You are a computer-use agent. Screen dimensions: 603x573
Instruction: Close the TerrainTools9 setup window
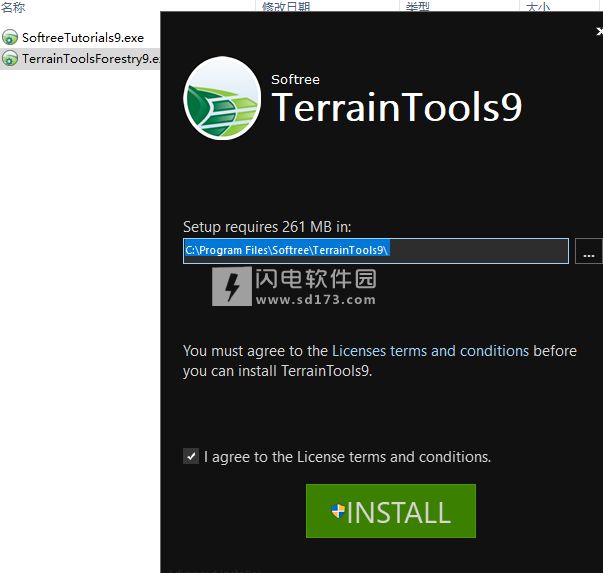(x=599, y=31)
